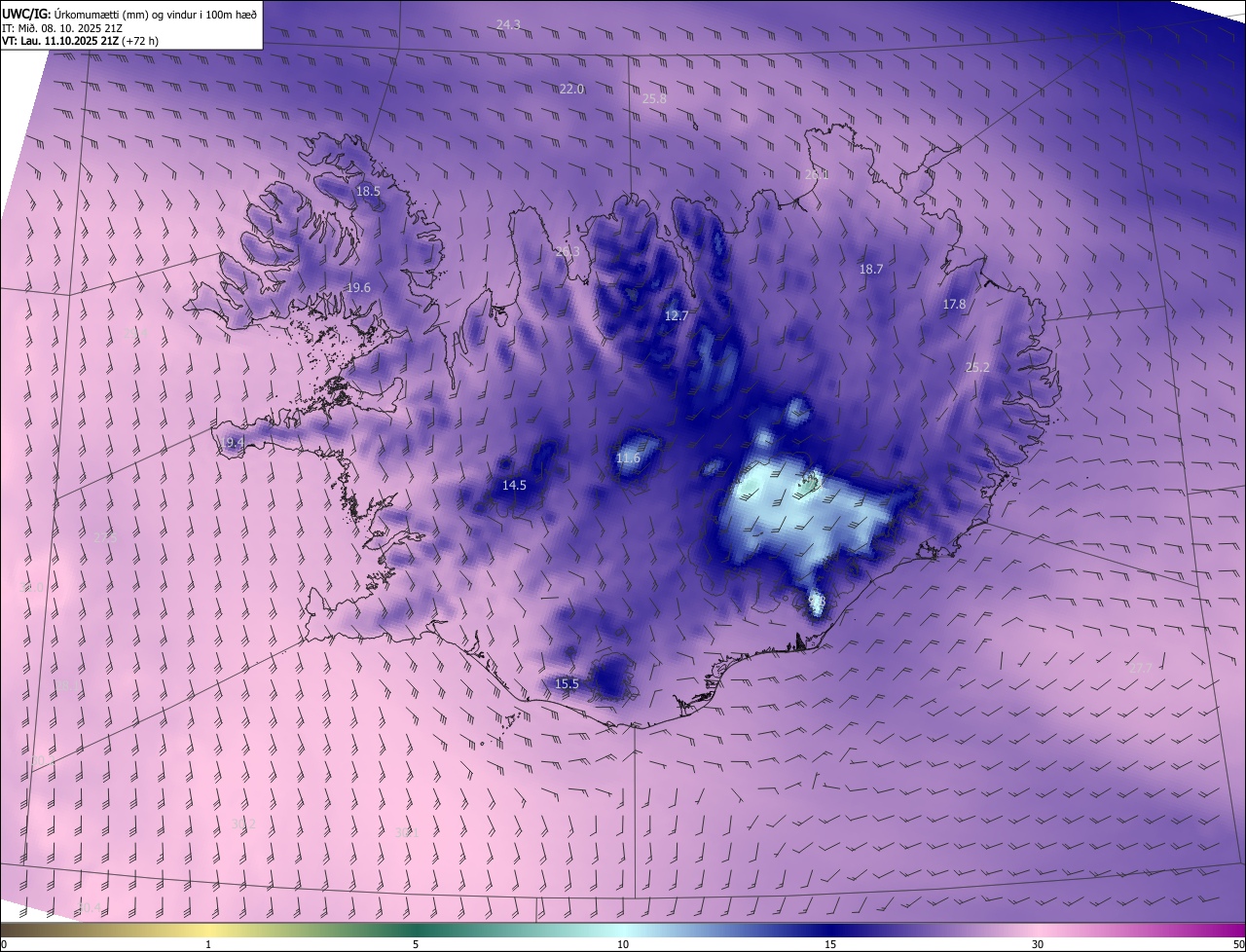Click the 20.3 map value
The height and width of the screenshot is (952, 1246).
[567, 251]
